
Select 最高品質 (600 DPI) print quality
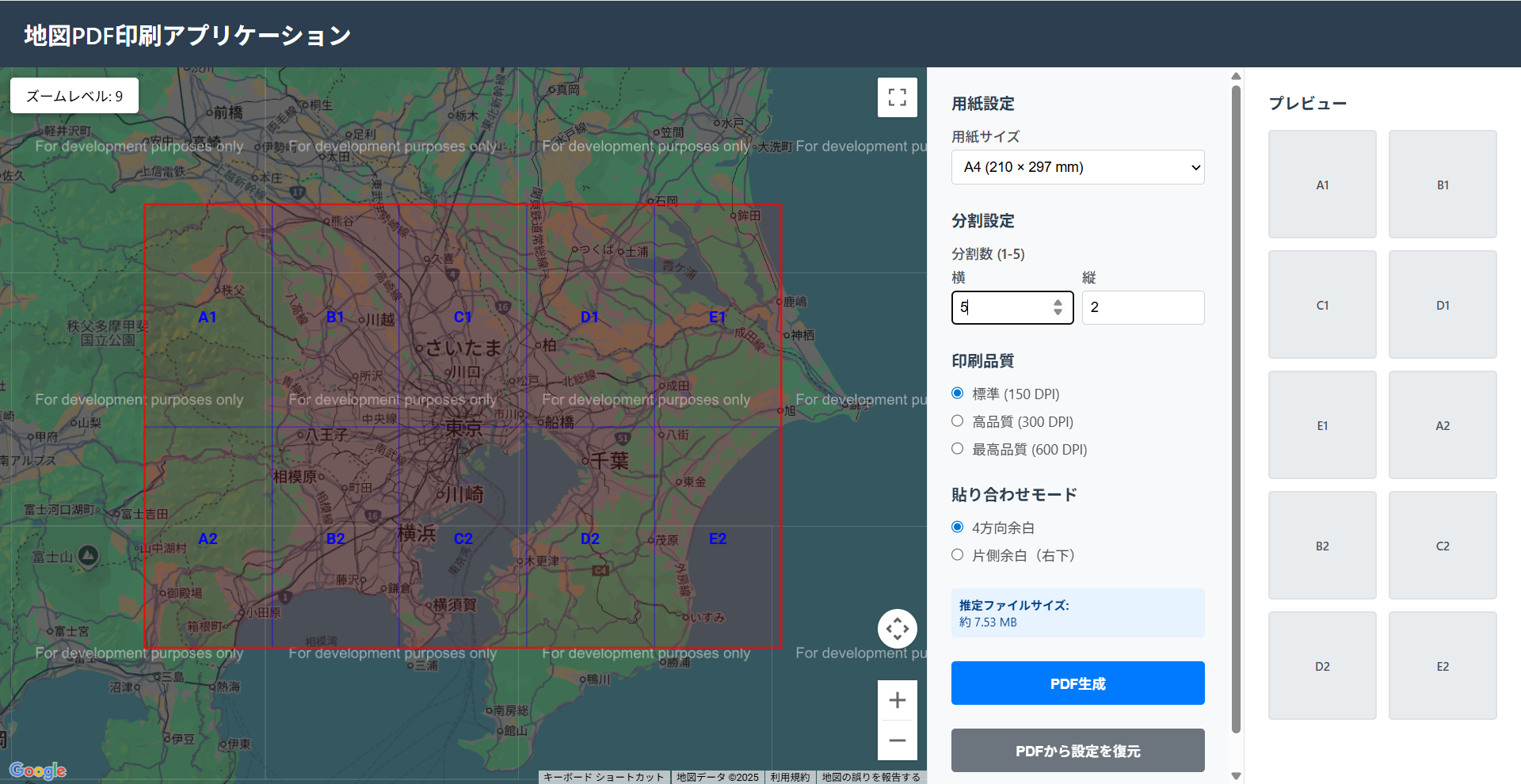(x=958, y=449)
